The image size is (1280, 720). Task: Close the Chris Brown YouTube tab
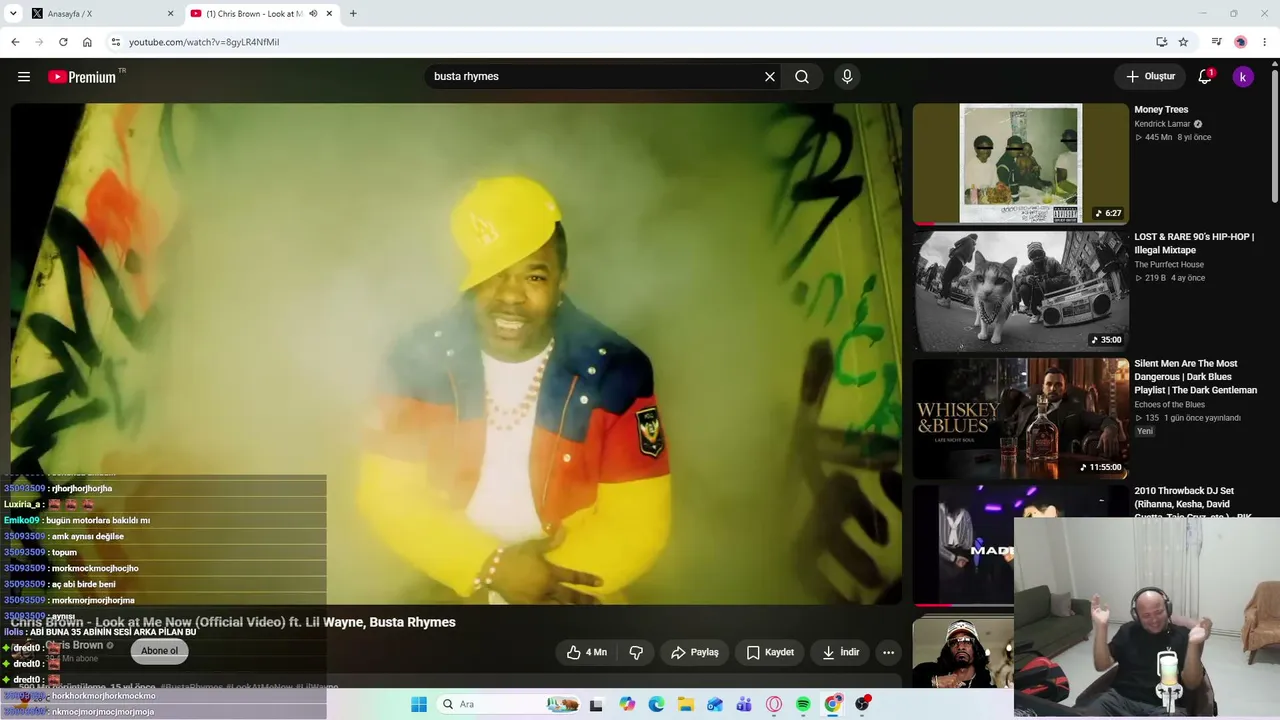tap(329, 13)
